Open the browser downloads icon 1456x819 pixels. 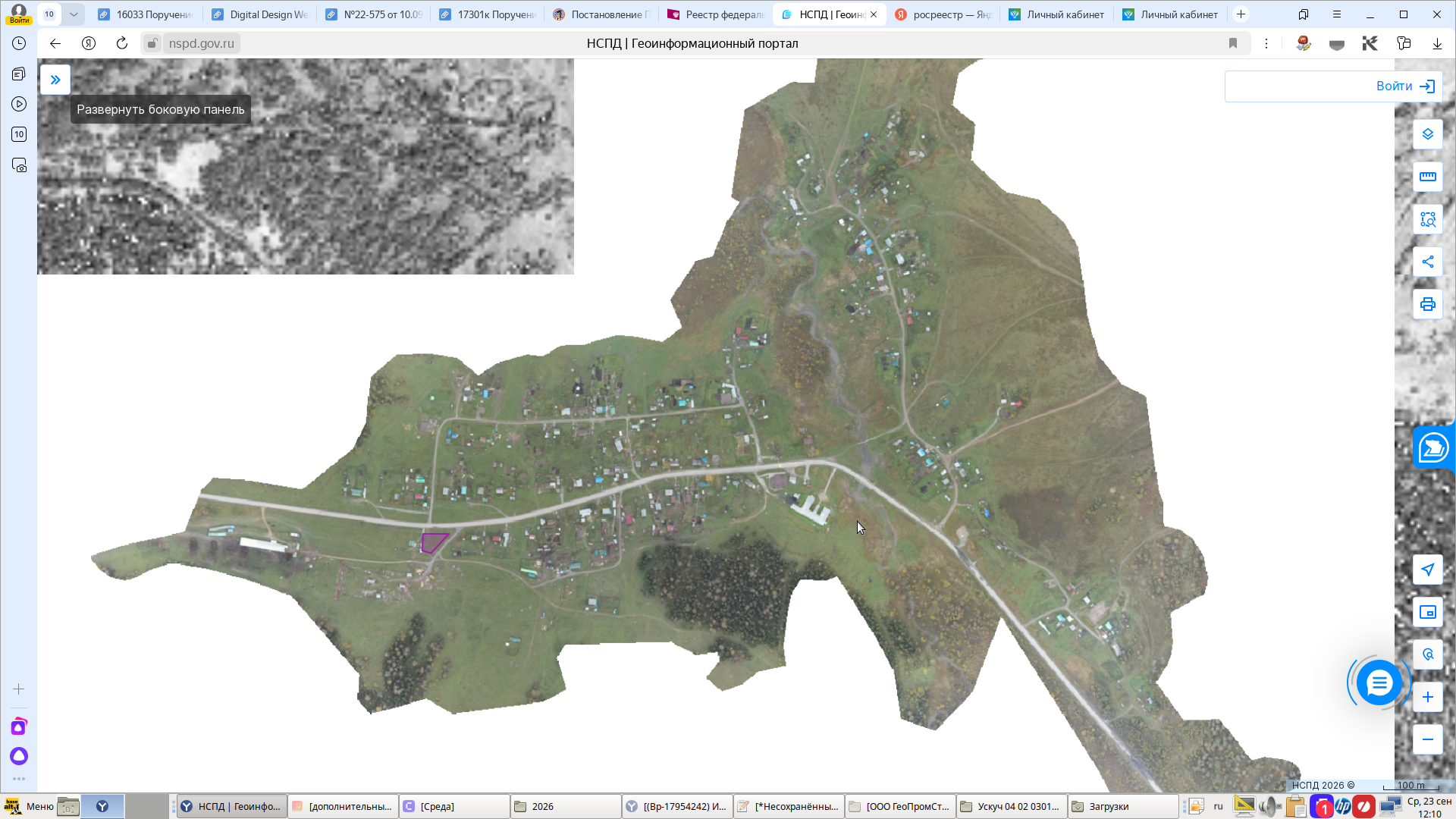(1437, 43)
